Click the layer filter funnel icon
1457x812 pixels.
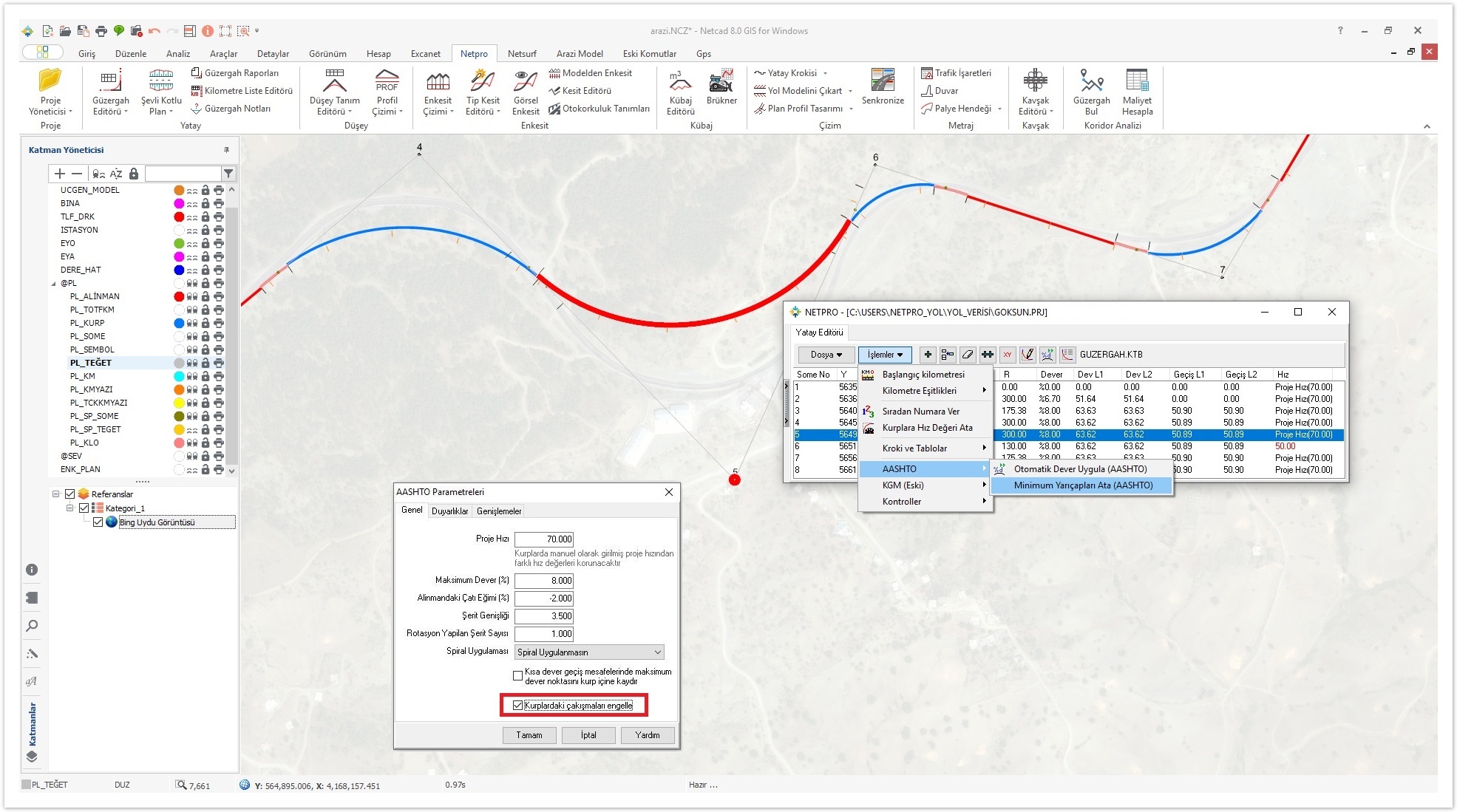pos(228,174)
